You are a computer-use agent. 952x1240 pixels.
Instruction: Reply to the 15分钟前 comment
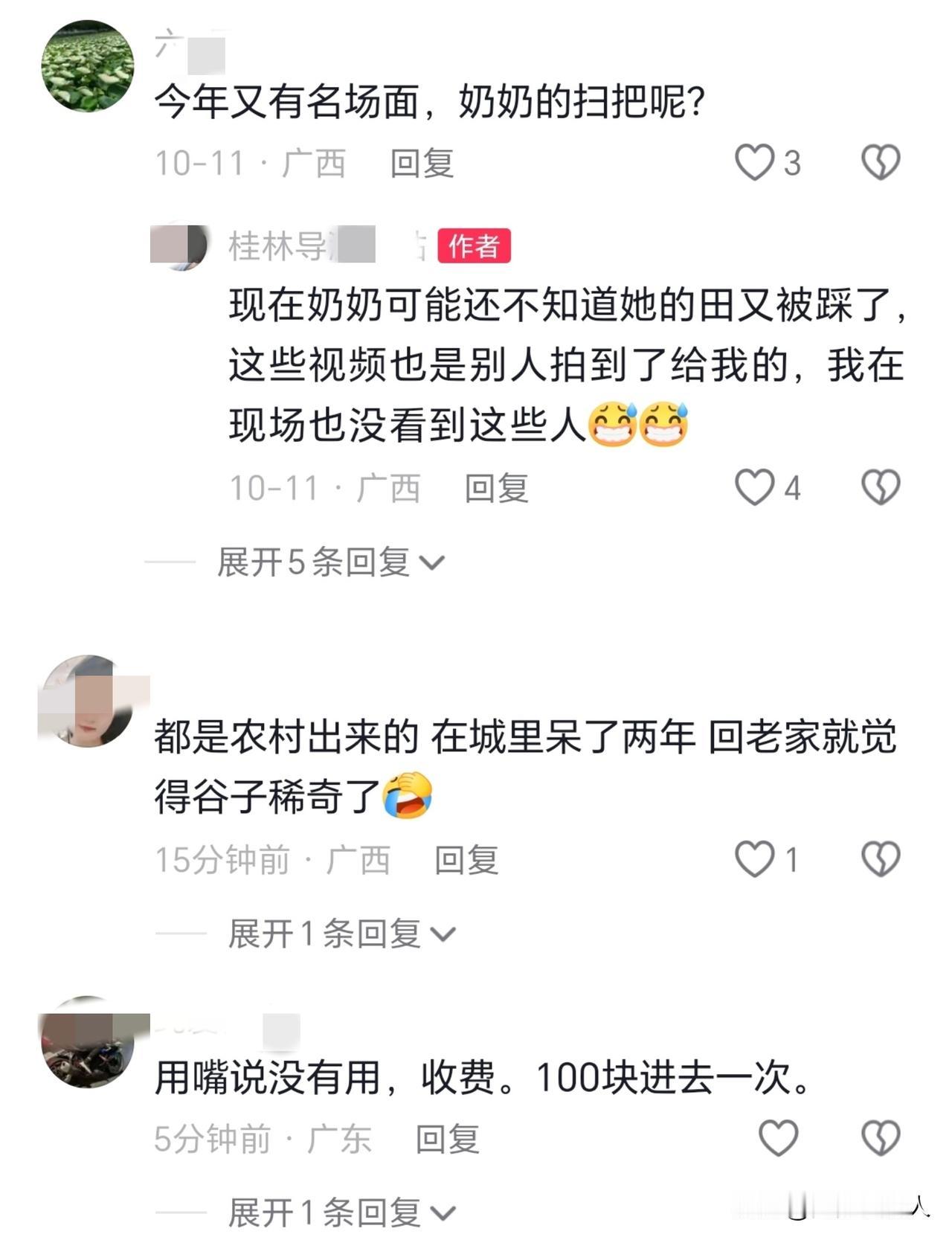pos(466,859)
